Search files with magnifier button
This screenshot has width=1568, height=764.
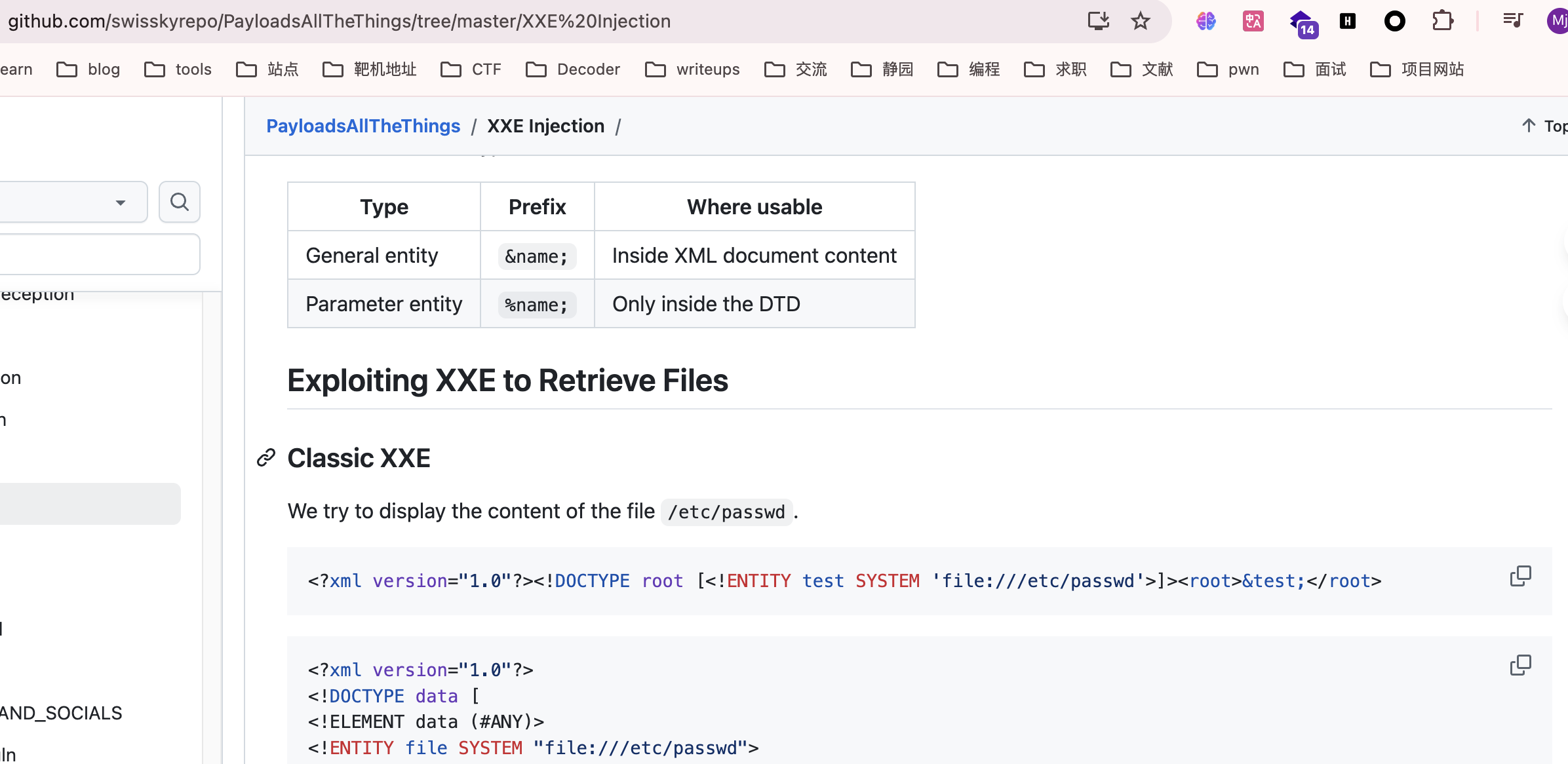pos(179,202)
